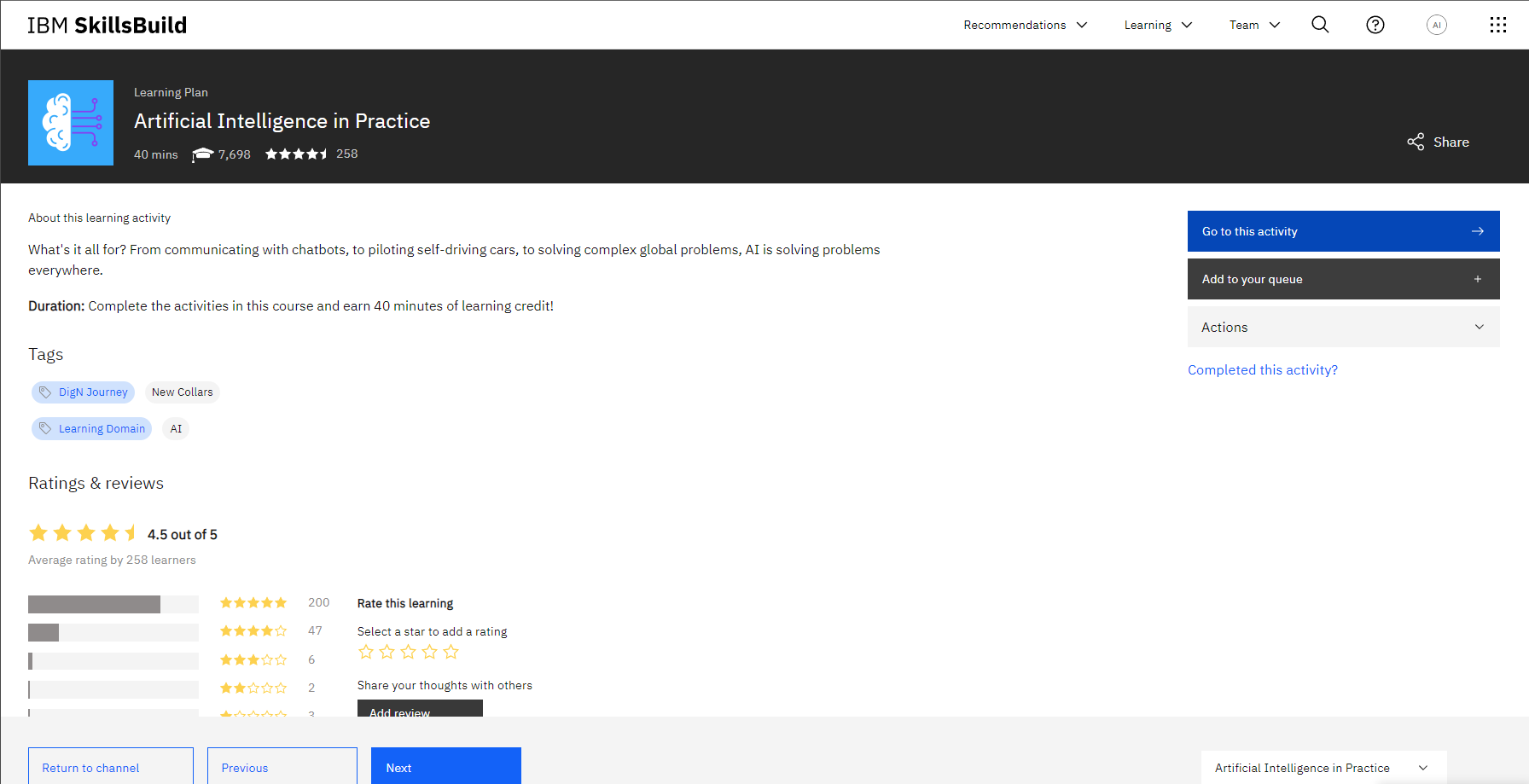Viewport: 1529px width, 784px height.
Task: Click the Add review button
Action: tap(420, 709)
